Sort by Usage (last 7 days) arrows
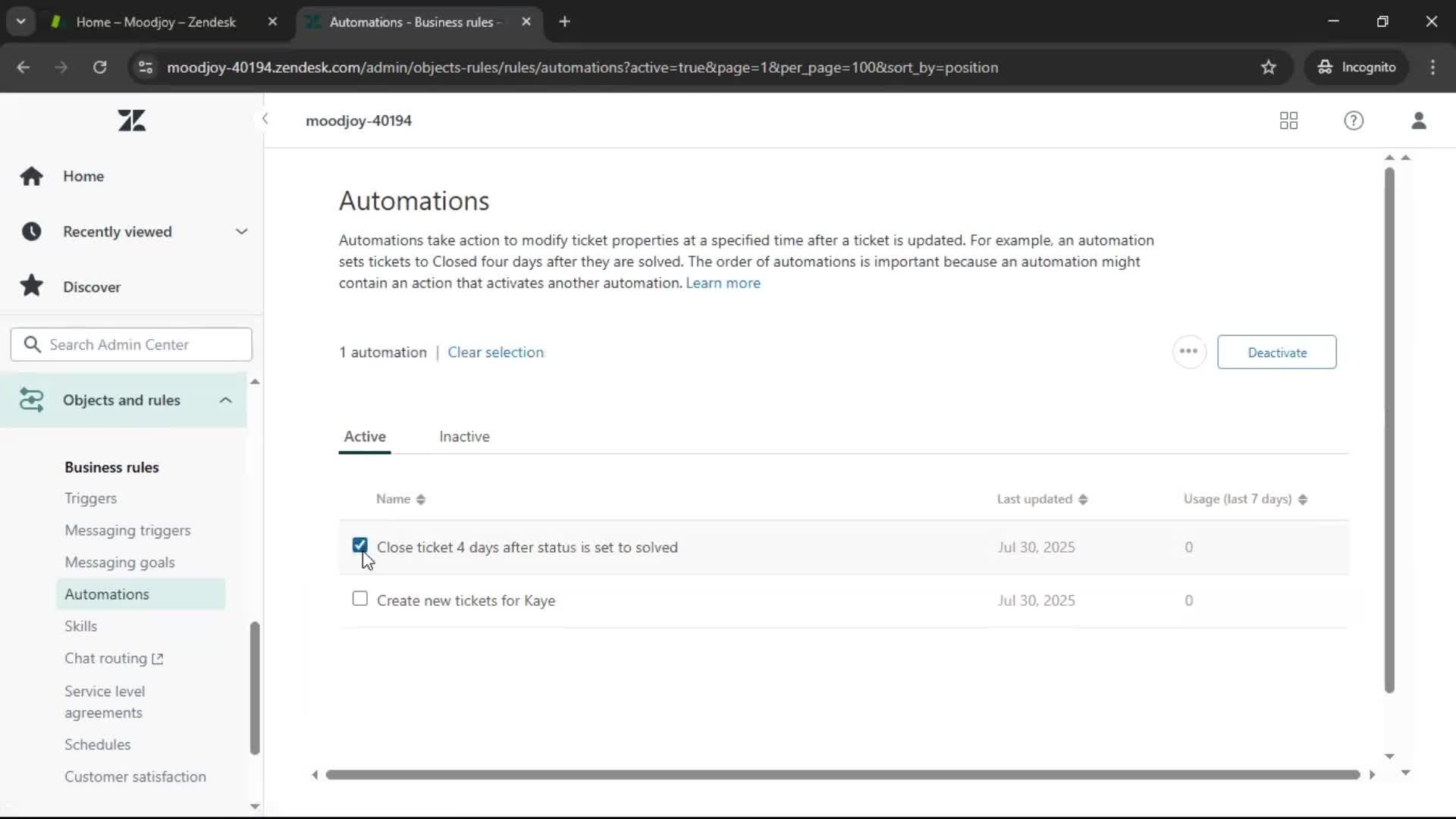The width and height of the screenshot is (1456, 819). coord(1303,499)
